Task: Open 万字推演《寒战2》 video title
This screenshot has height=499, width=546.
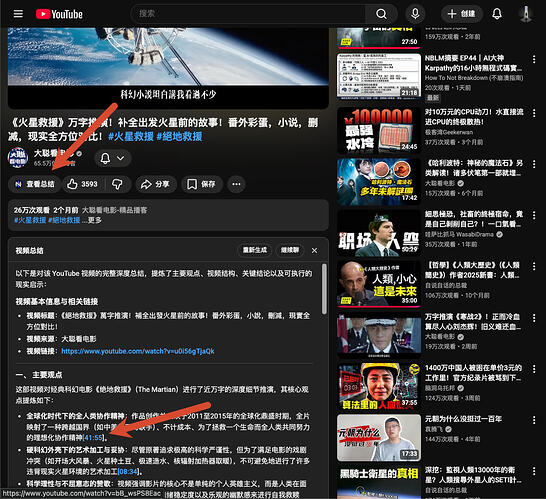Action: (473, 322)
